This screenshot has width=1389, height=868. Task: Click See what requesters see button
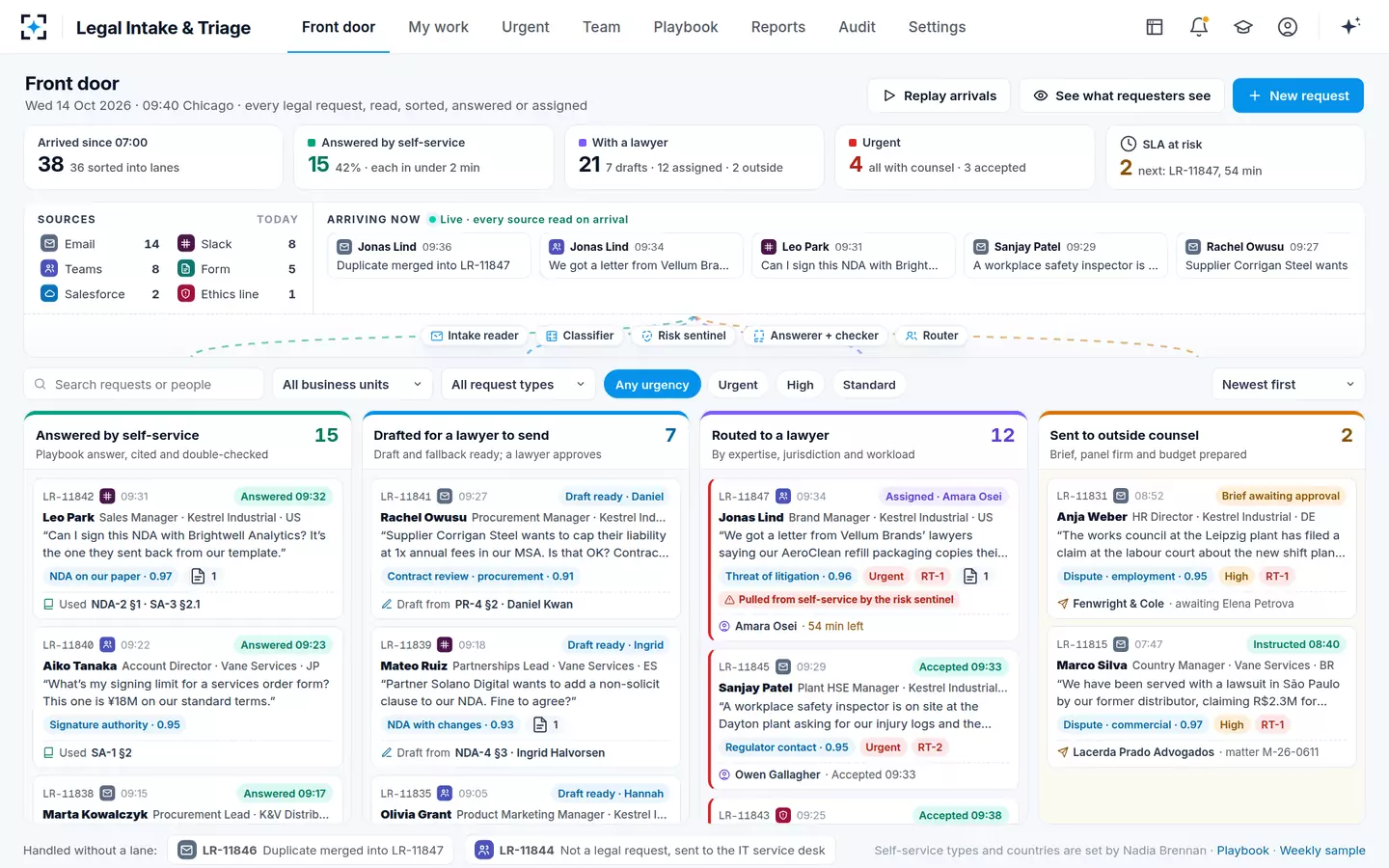coord(1122,95)
